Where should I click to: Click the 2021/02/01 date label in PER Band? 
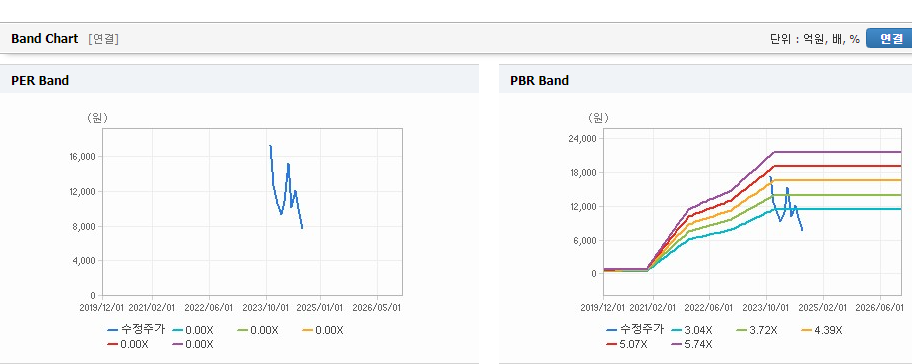(153, 307)
